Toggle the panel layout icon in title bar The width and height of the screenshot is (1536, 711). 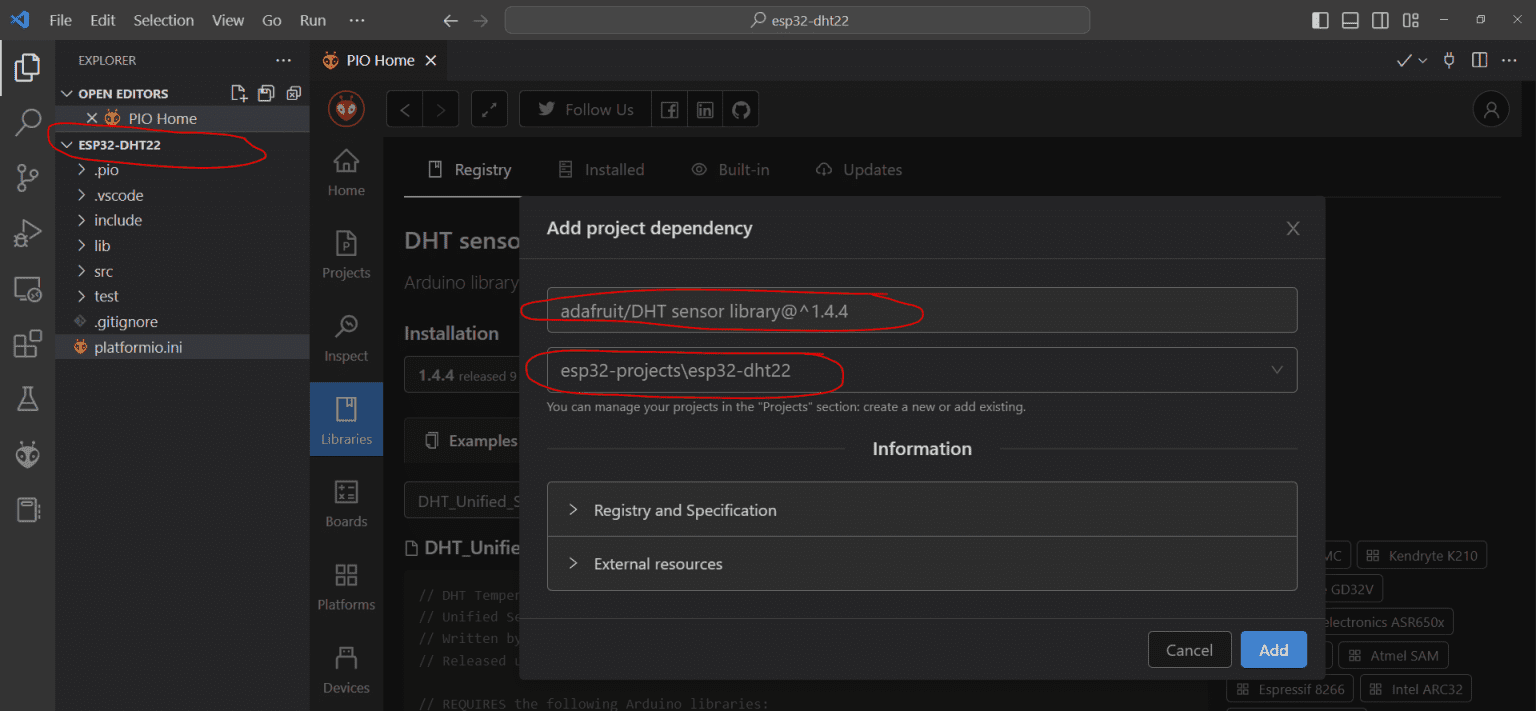[x=1350, y=20]
